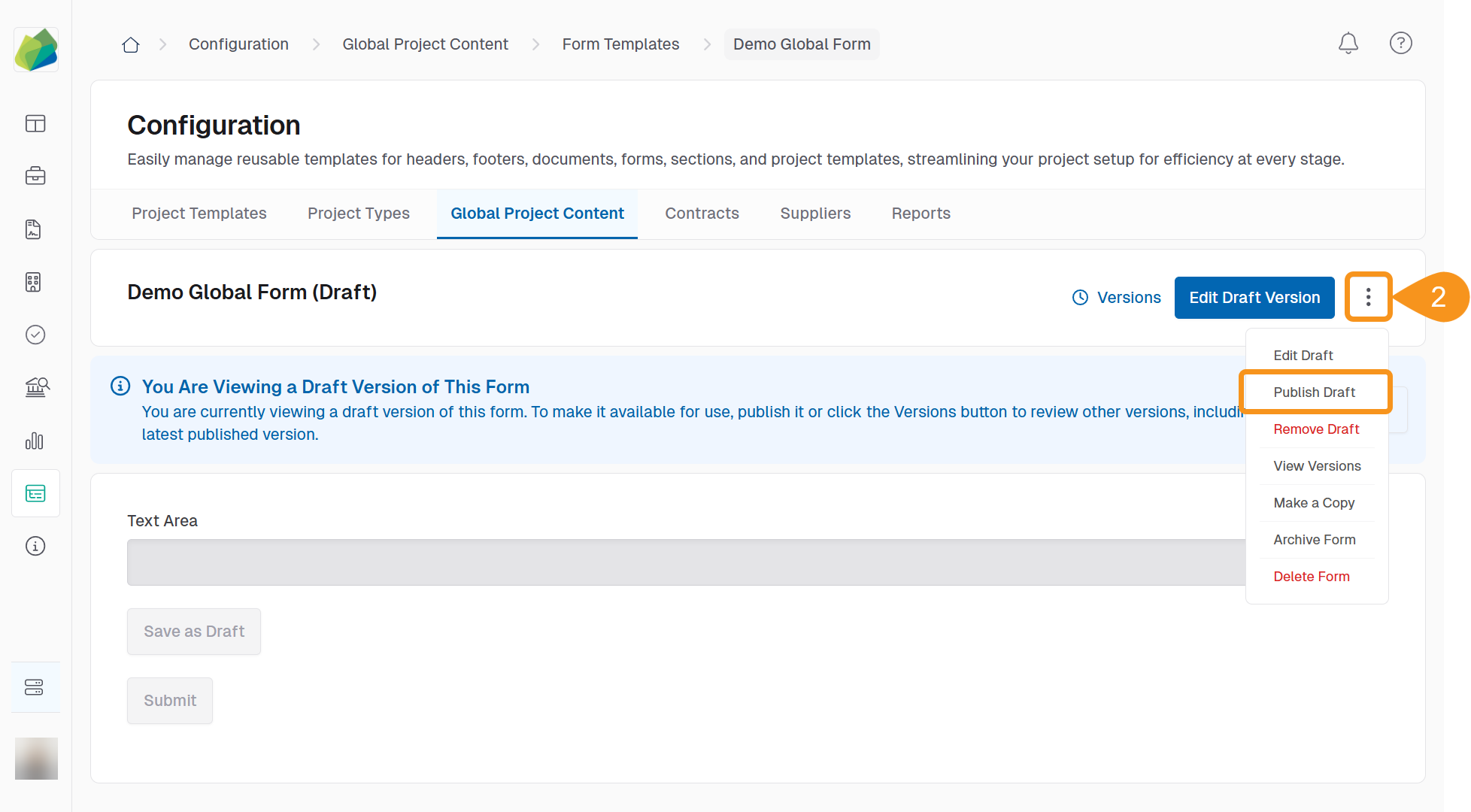Open the notifications bell
The height and width of the screenshot is (812, 1471).
pyautogui.click(x=1348, y=44)
